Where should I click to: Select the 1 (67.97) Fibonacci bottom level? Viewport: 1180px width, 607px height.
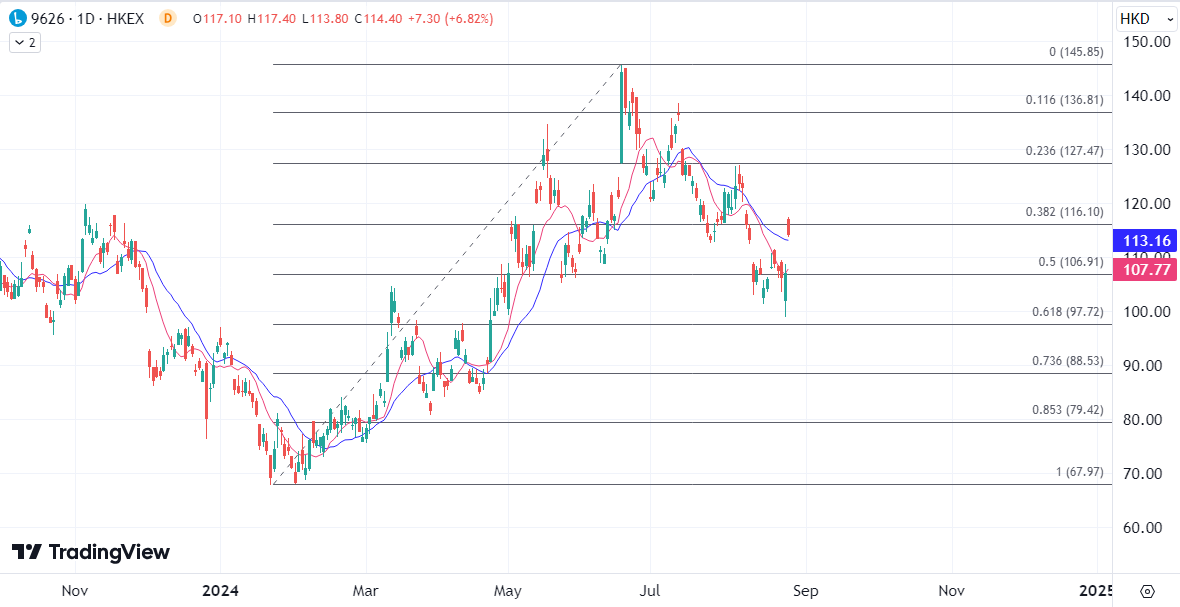(x=1080, y=472)
